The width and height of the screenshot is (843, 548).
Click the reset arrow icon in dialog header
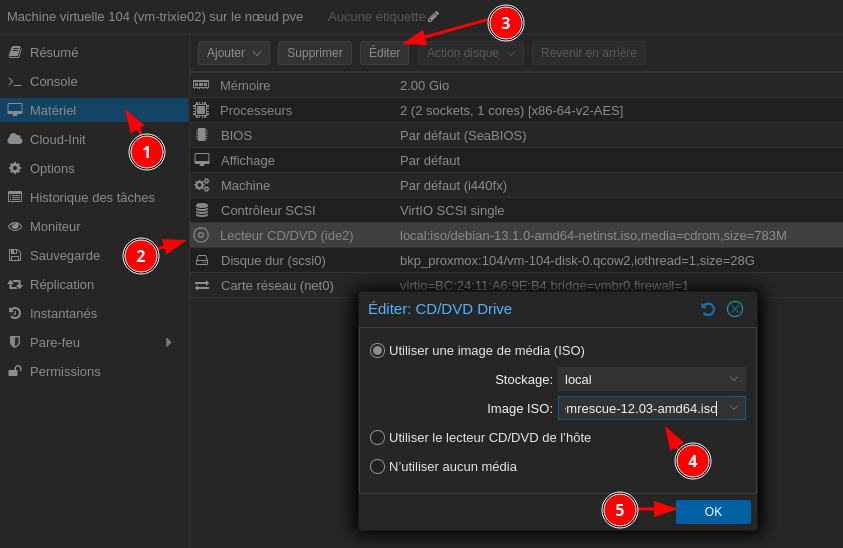[708, 309]
